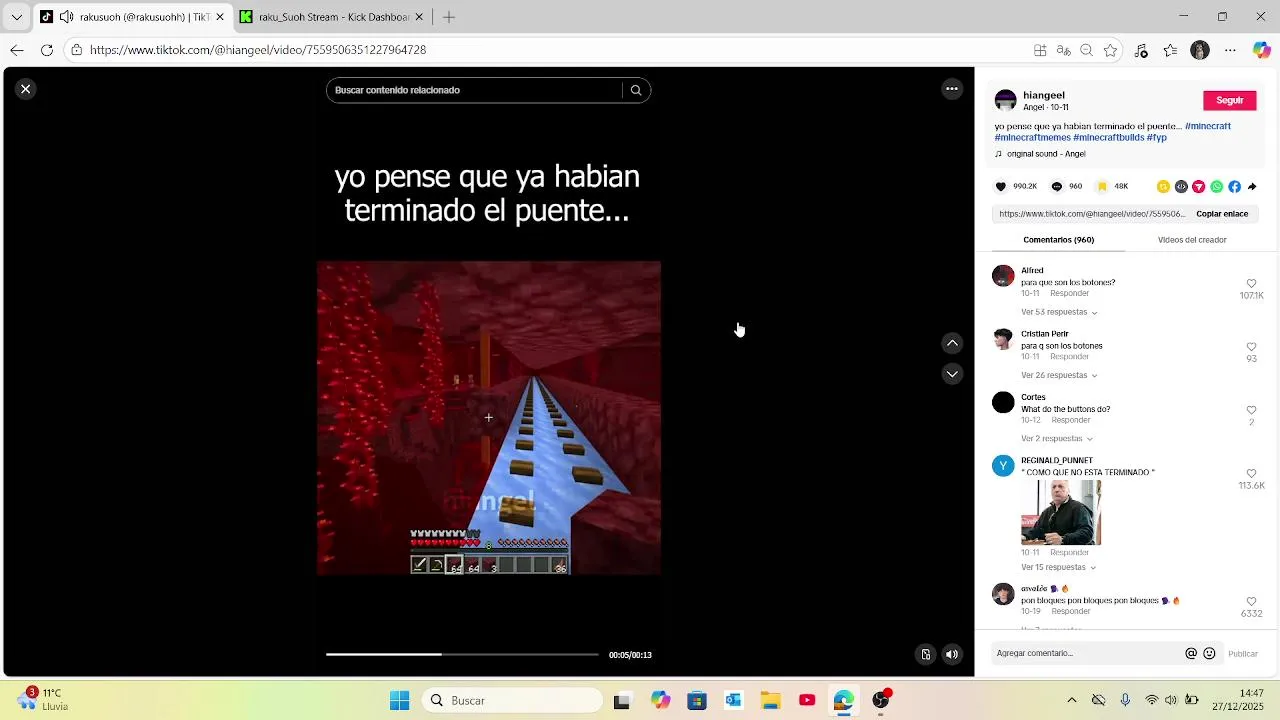Open the weather widget showing 11°C

(42, 699)
